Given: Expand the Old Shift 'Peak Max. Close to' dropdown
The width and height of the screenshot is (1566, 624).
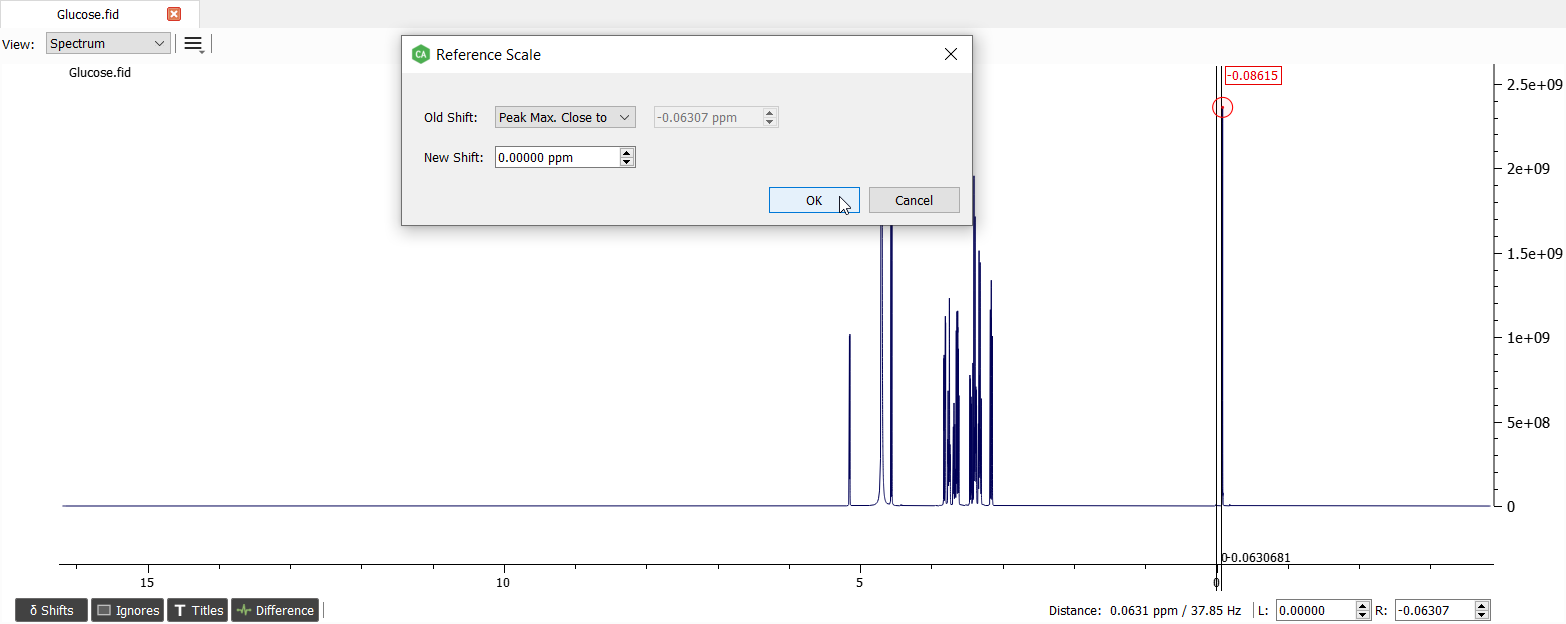Looking at the screenshot, I should pos(565,118).
